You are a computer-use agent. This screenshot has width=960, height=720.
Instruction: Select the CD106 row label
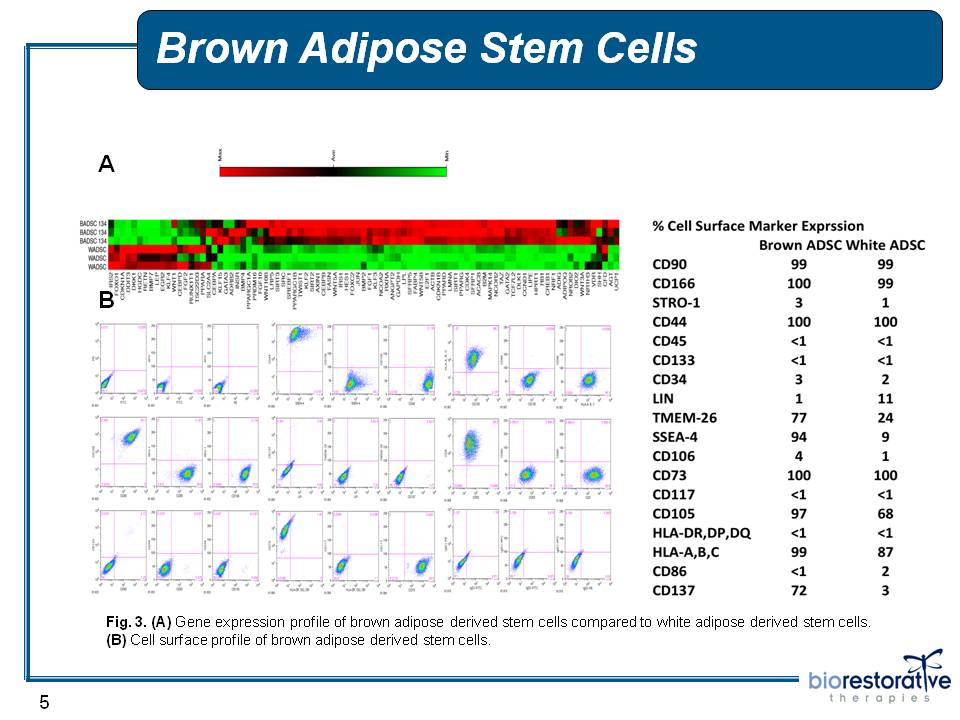pyautogui.click(x=673, y=456)
